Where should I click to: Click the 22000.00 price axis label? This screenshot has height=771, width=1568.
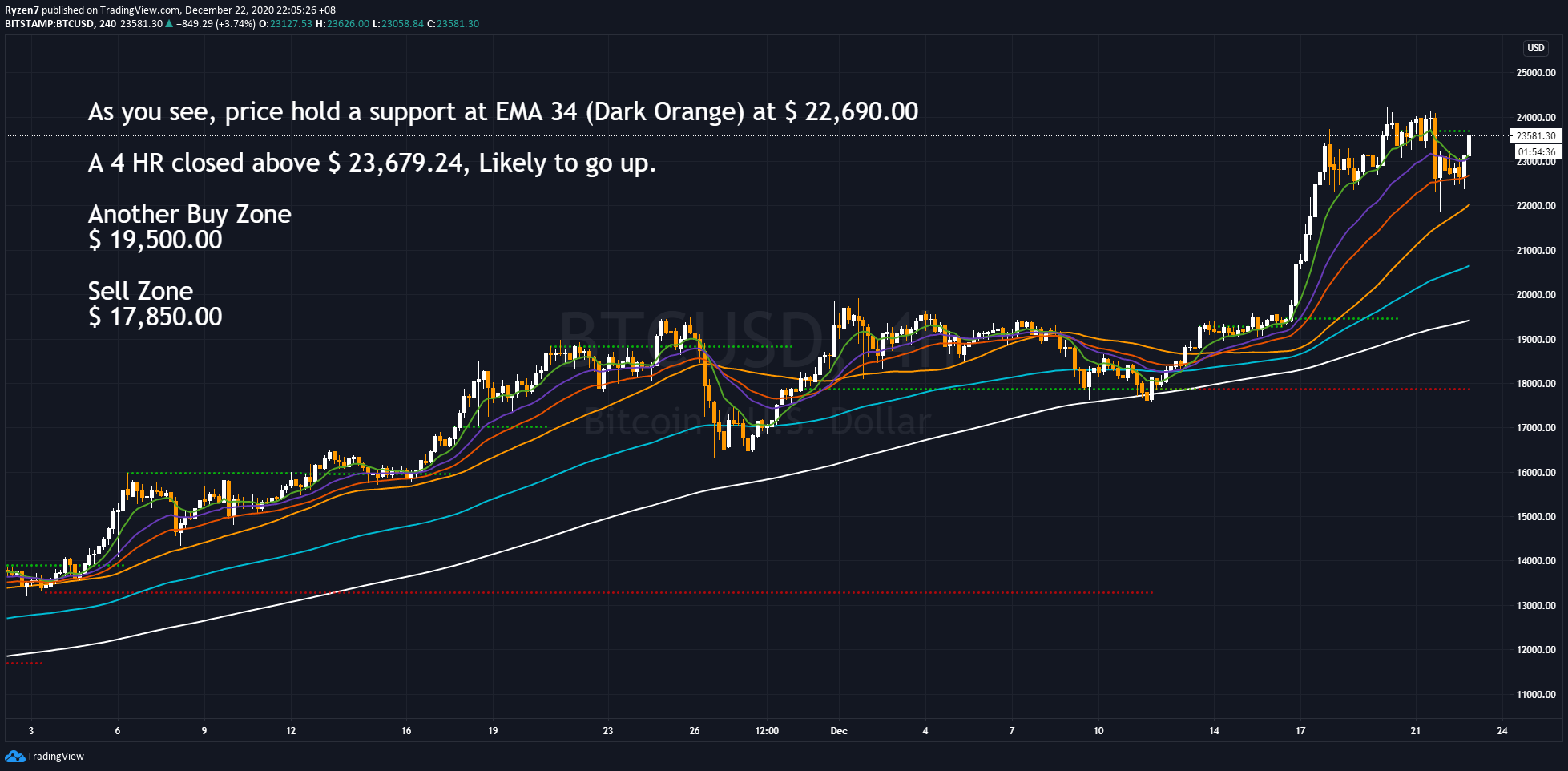1536,206
